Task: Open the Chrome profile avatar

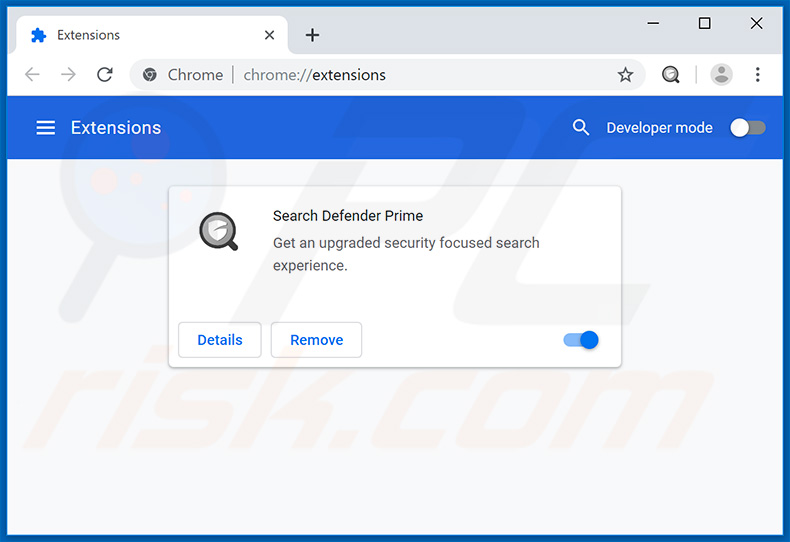Action: (x=721, y=75)
